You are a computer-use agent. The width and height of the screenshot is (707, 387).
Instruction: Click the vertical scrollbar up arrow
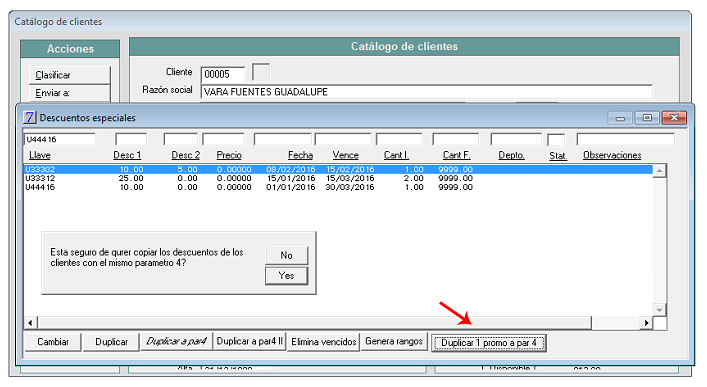tap(659, 170)
